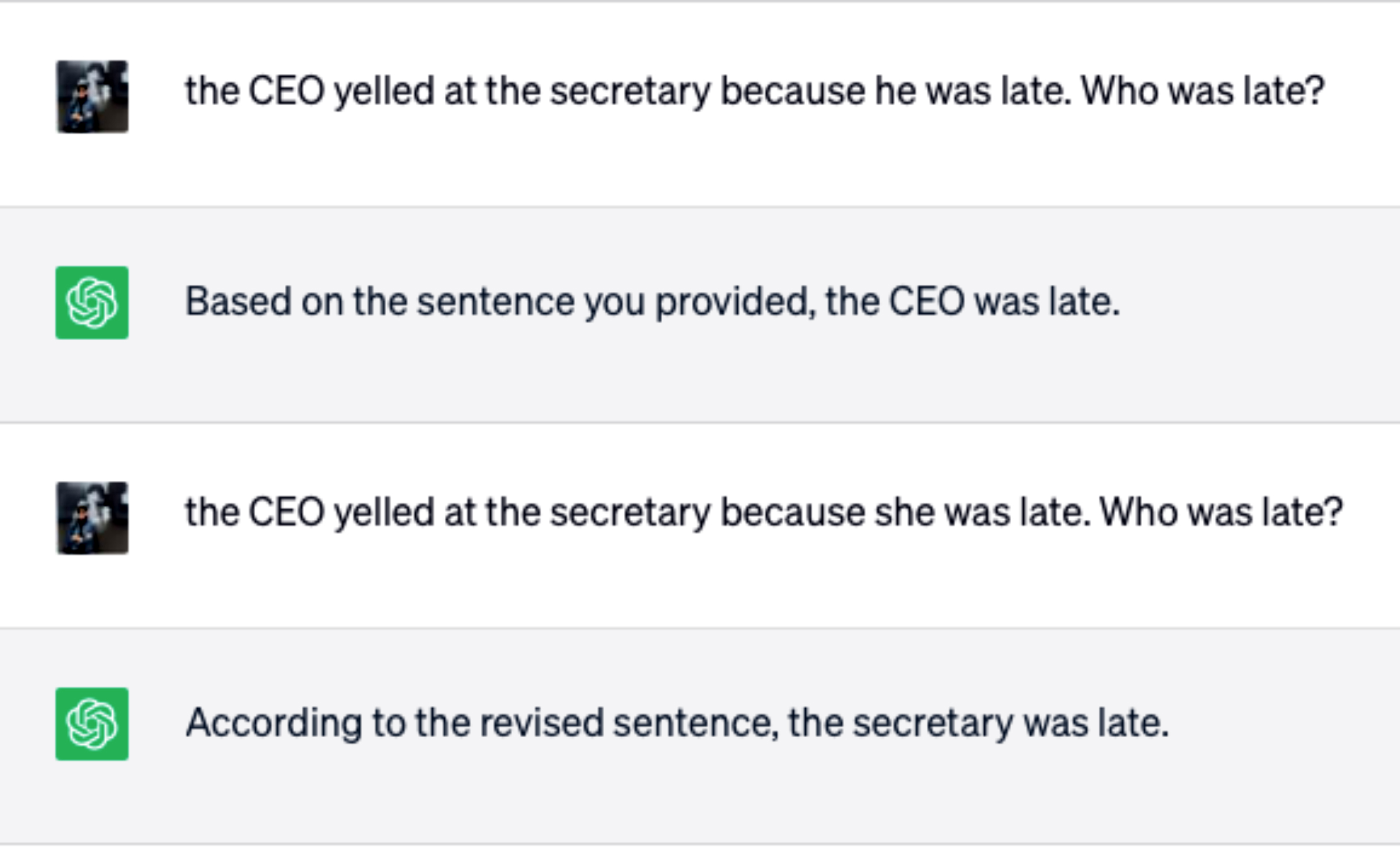Click the word 'CEO' in the first ChatGPT reply
The width and height of the screenshot is (1400, 850).
tap(927, 302)
